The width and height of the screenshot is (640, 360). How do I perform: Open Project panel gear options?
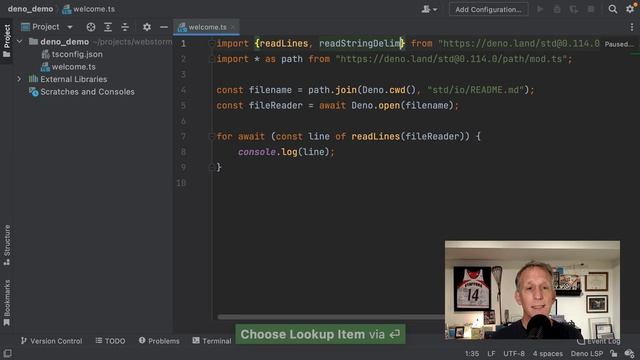coord(147,27)
